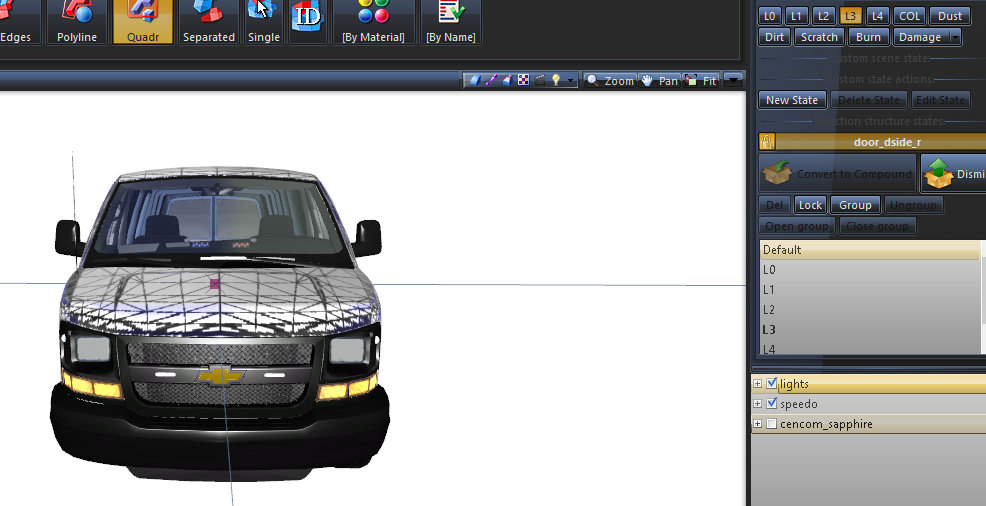986x506 pixels.
Task: Convert selection to Compound
Action: (x=837, y=173)
